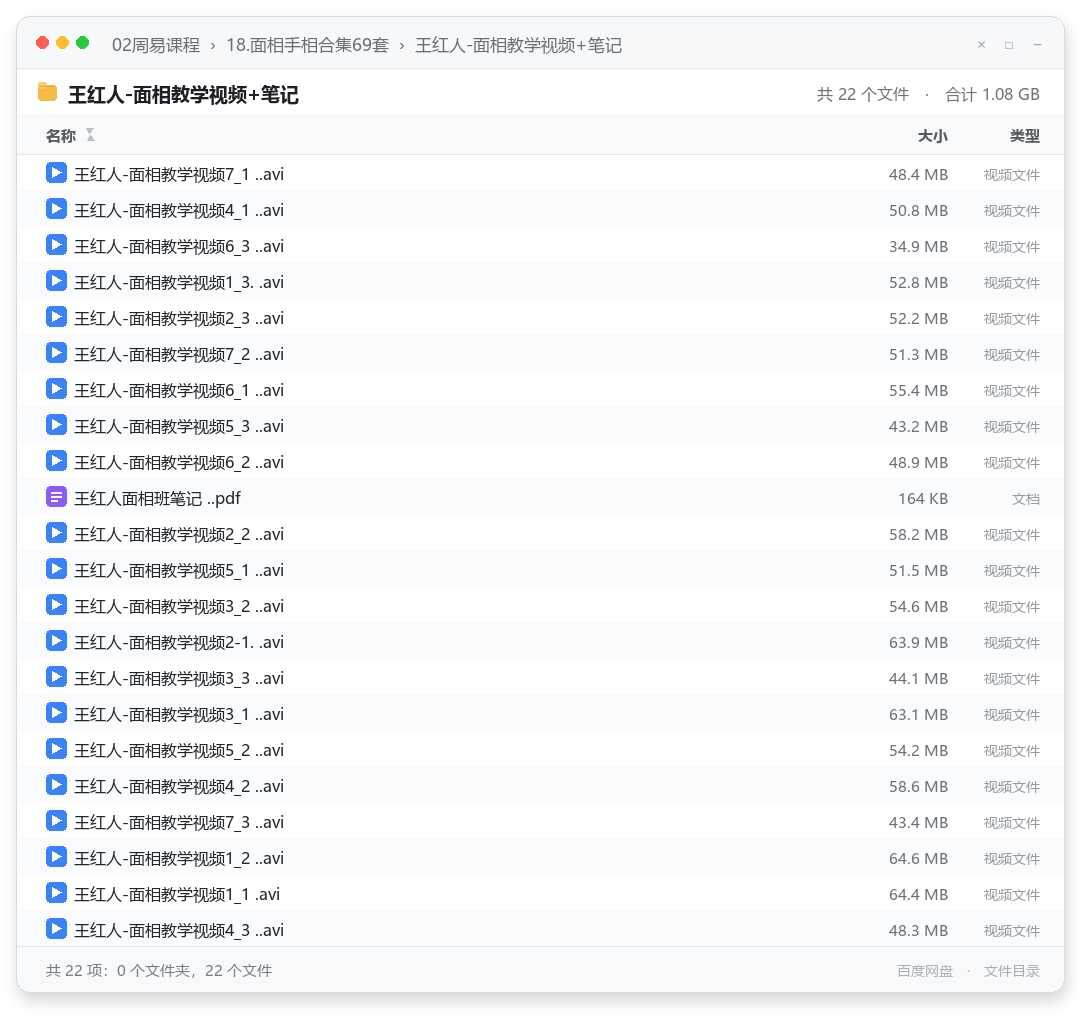Select file name 王红人-面相教学视频4_3 ..avi
The width and height of the screenshot is (1080, 1016).
(178, 930)
